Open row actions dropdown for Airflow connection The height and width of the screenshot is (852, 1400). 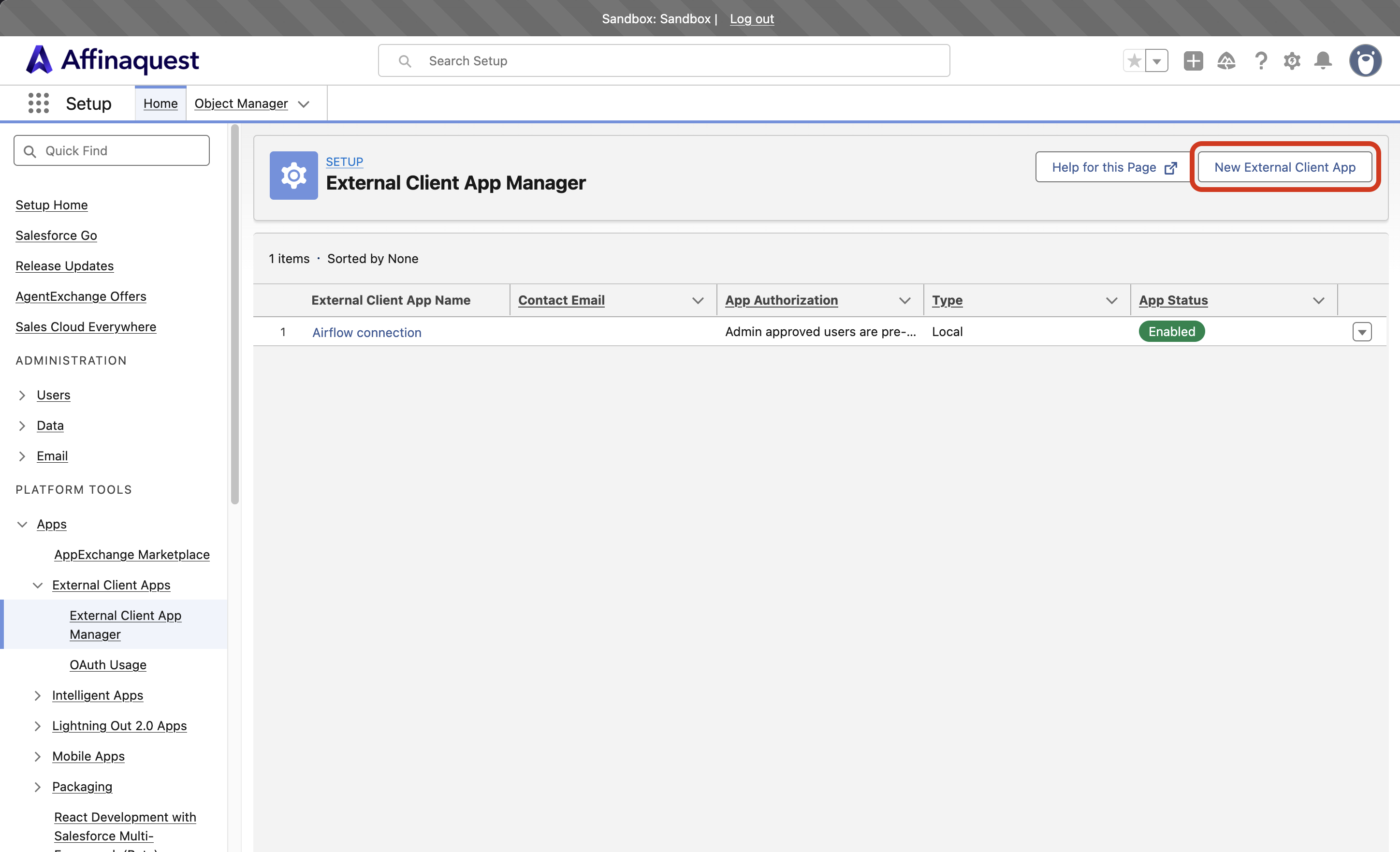tap(1362, 332)
